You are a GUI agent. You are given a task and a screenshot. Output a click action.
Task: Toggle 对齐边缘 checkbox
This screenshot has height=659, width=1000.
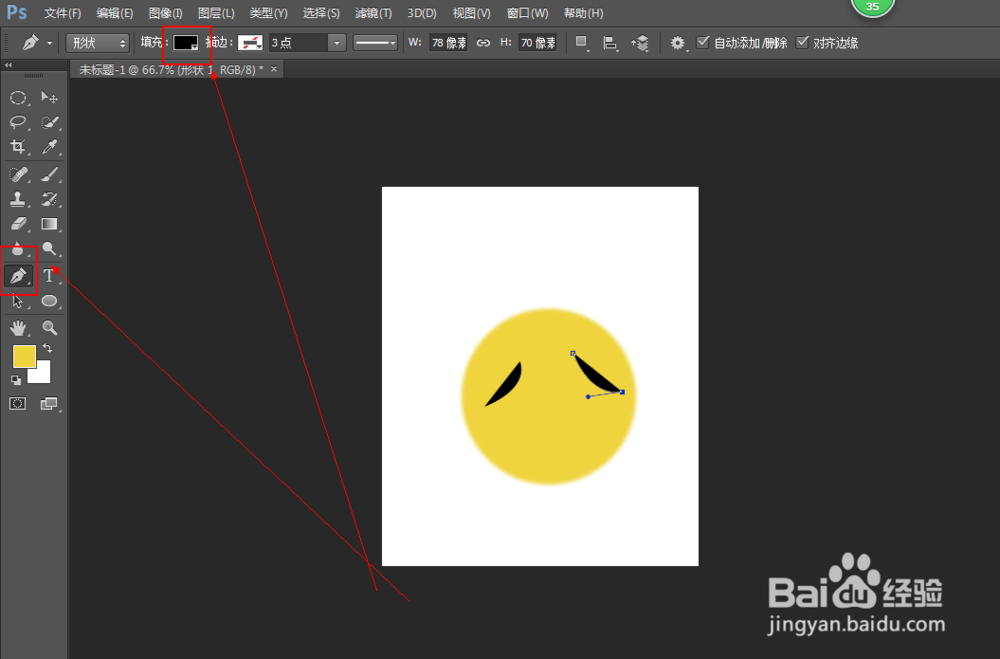[802, 43]
